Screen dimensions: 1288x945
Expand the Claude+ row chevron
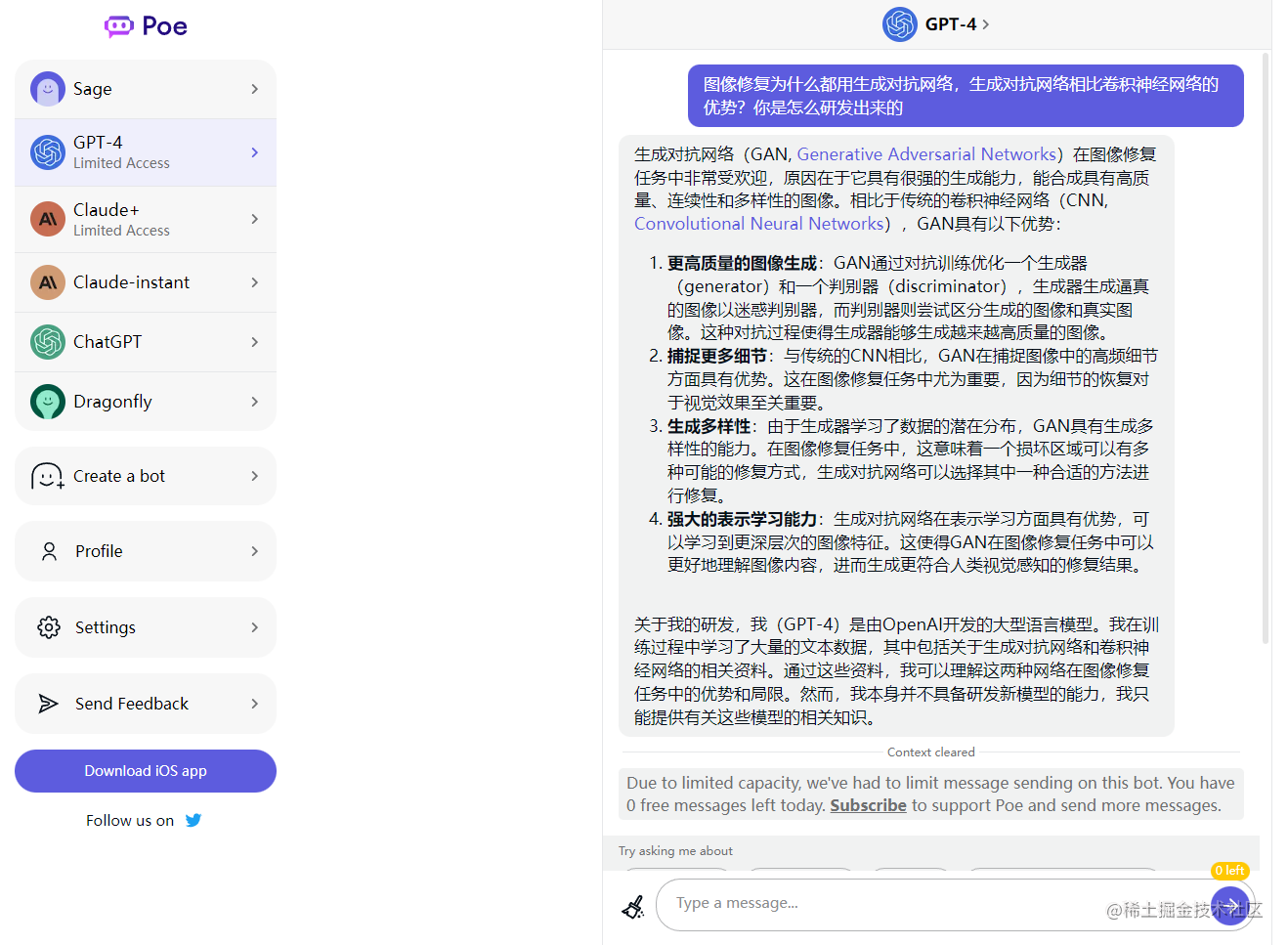(255, 219)
